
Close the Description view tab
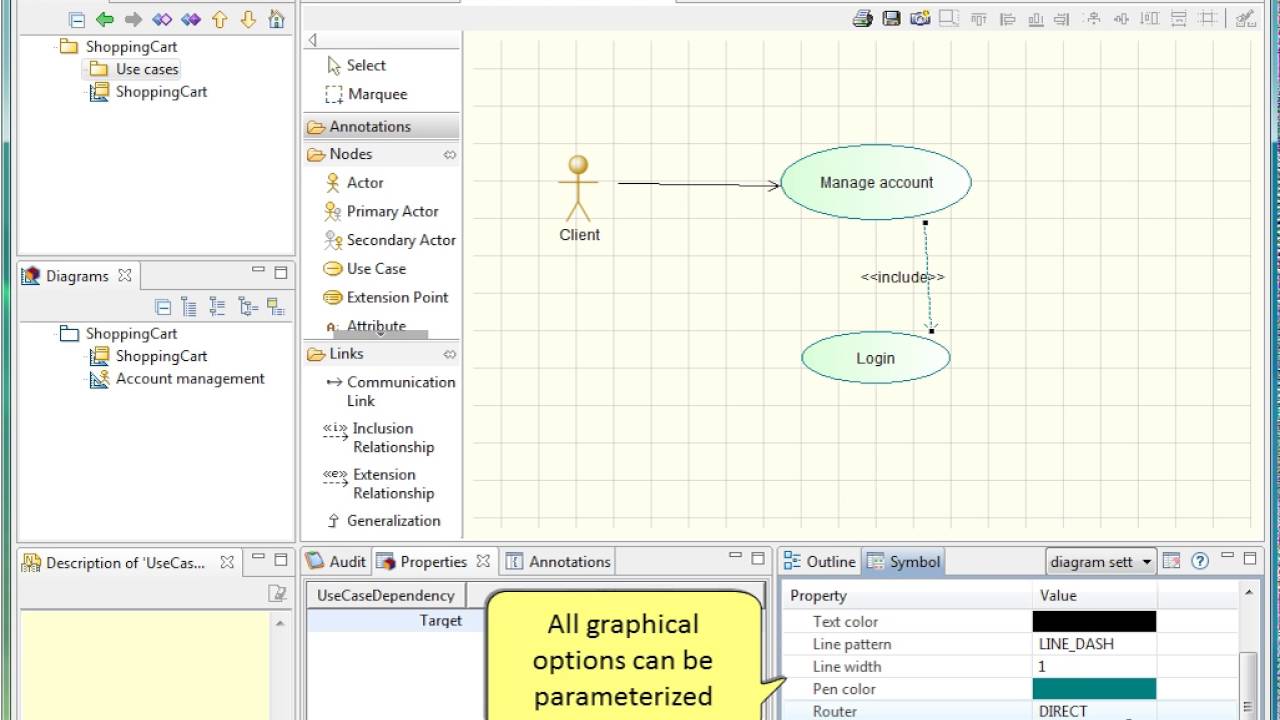coord(227,562)
